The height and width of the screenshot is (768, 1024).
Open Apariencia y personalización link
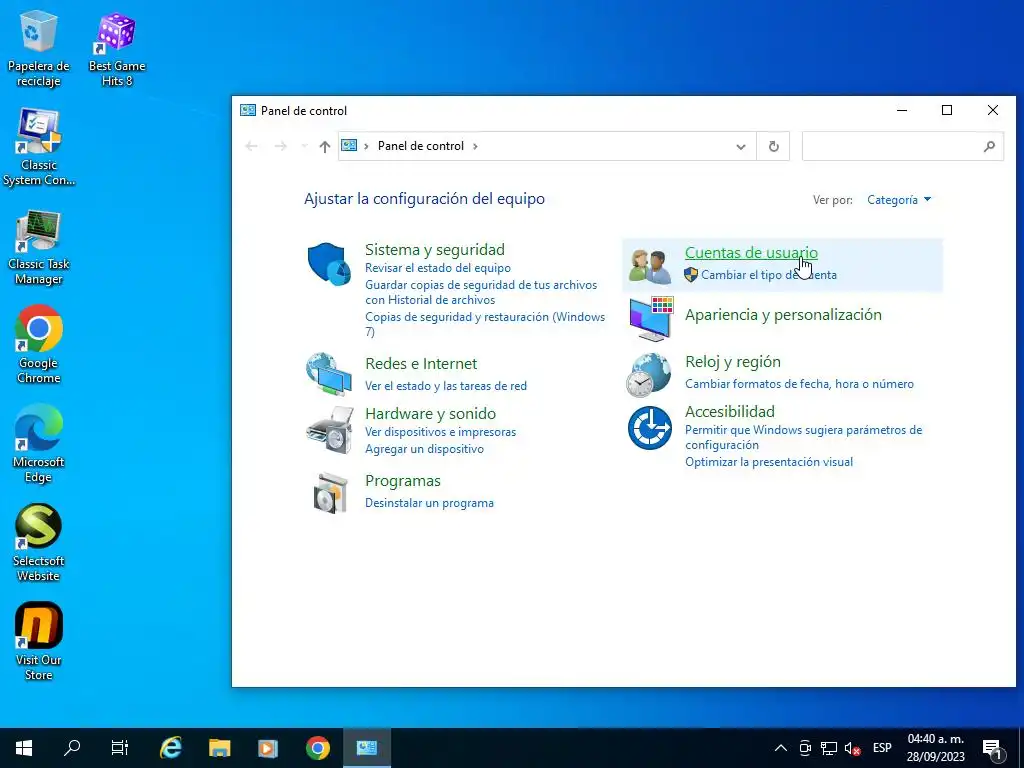pos(783,315)
